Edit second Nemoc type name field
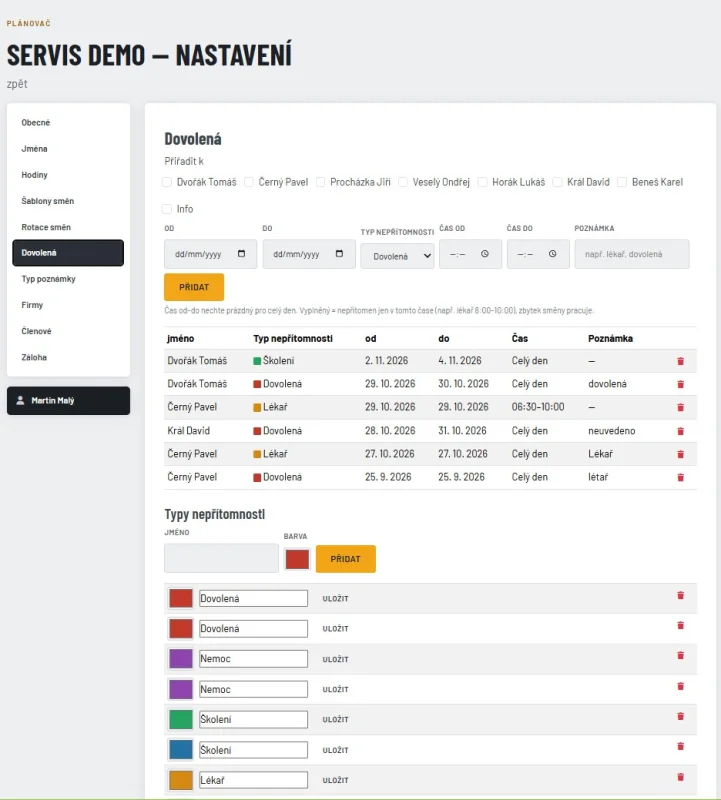Image resolution: width=721 pixels, height=800 pixels. click(x=254, y=689)
